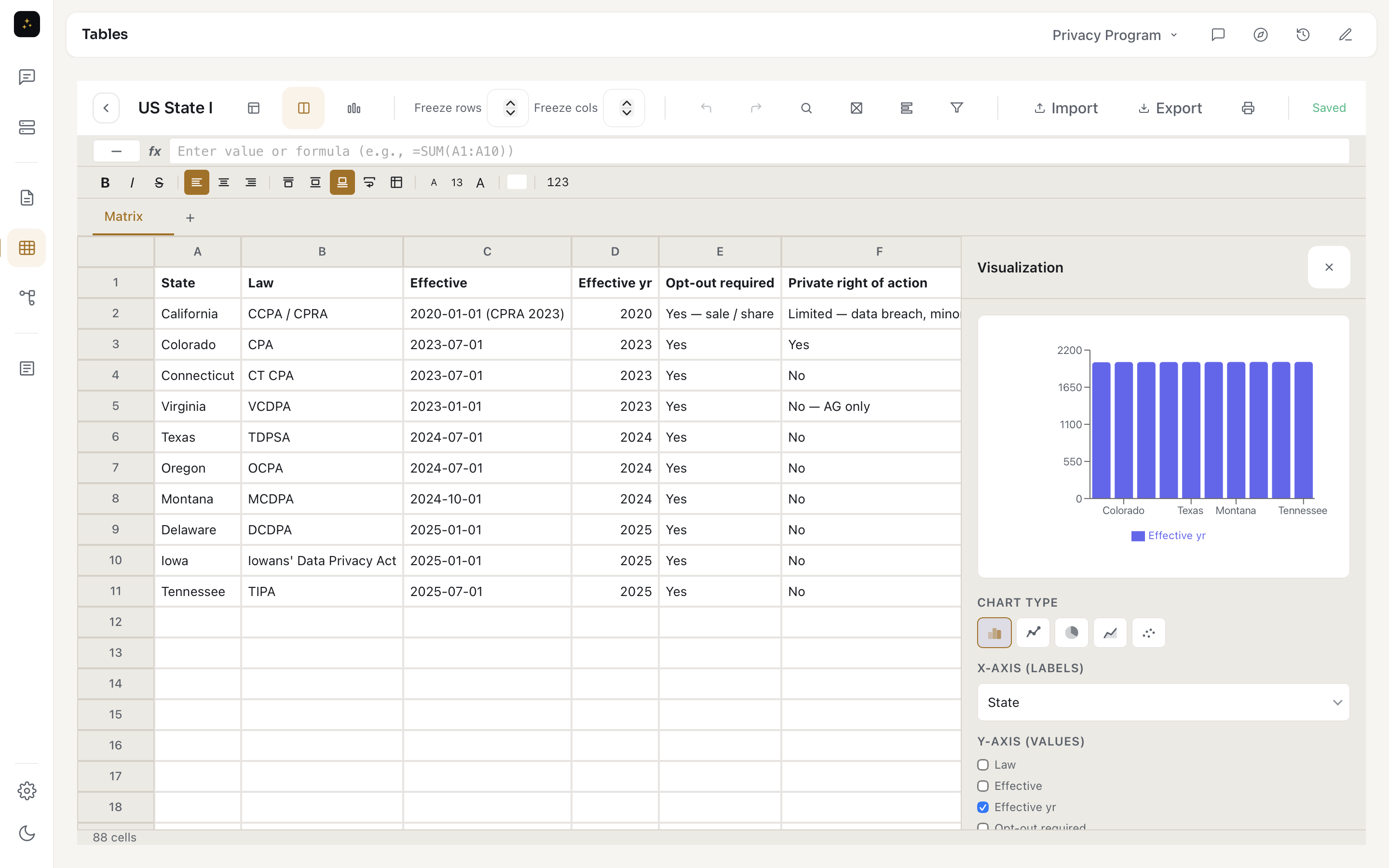Click the California cell
The width and height of the screenshot is (1389, 868).
[x=197, y=313]
